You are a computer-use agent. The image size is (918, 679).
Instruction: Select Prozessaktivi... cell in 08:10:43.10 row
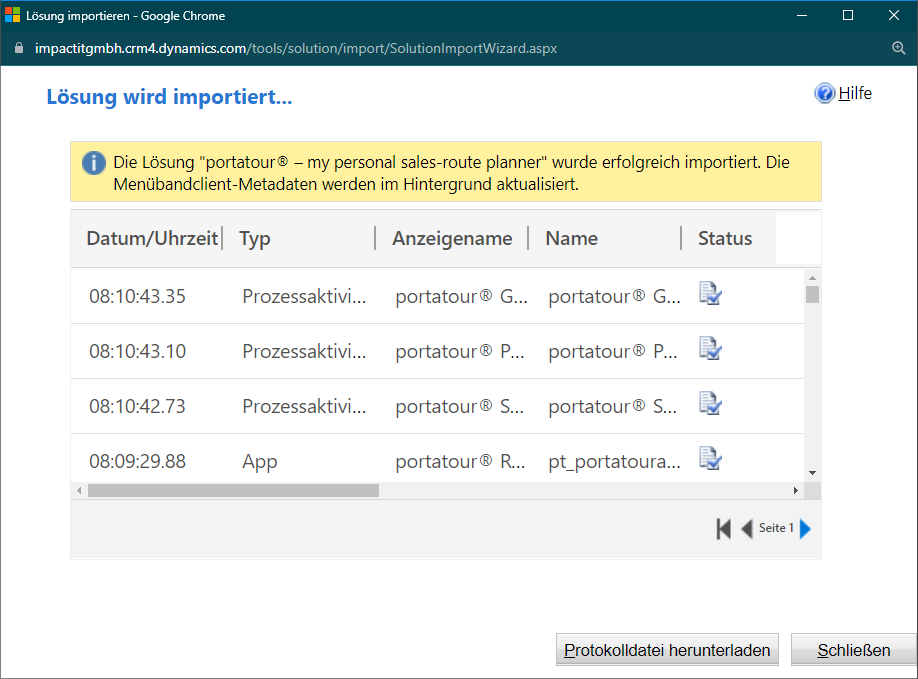pos(304,351)
